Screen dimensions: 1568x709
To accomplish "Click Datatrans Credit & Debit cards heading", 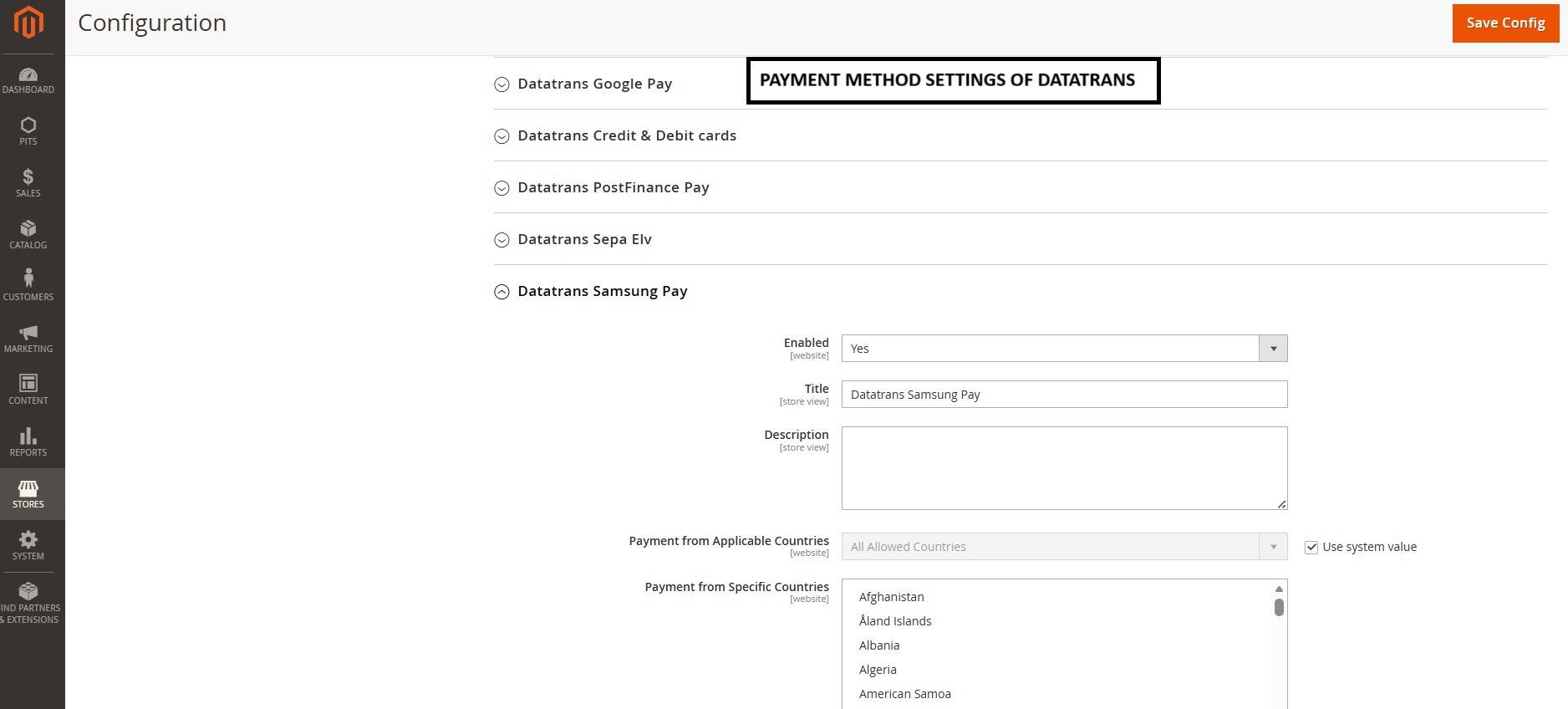I will [627, 135].
